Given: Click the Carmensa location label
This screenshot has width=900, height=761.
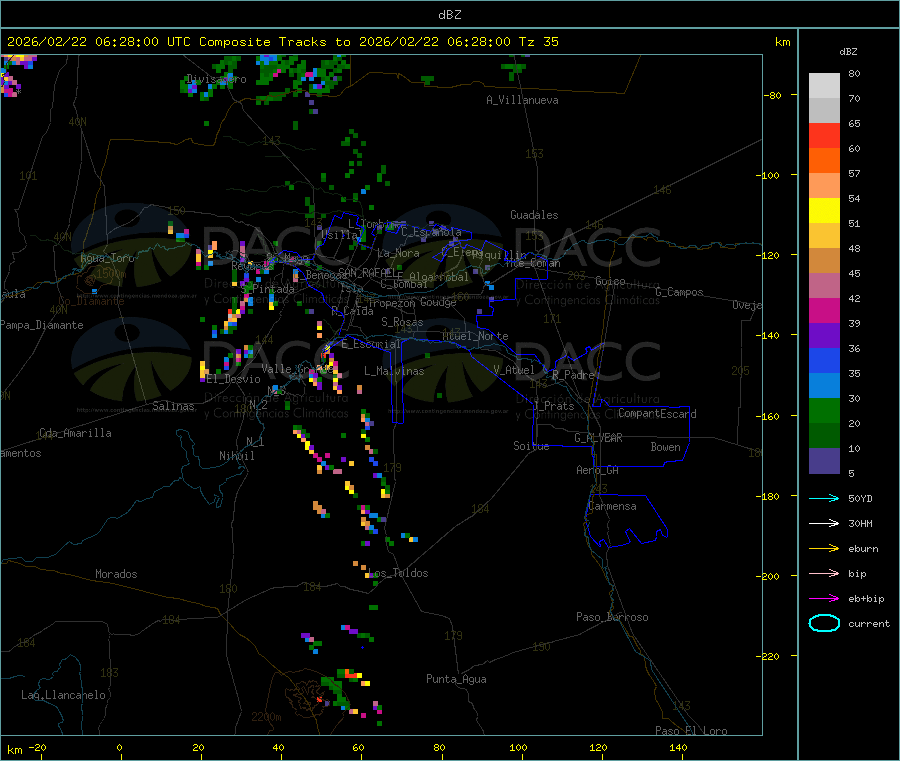Looking at the screenshot, I should point(612,506).
